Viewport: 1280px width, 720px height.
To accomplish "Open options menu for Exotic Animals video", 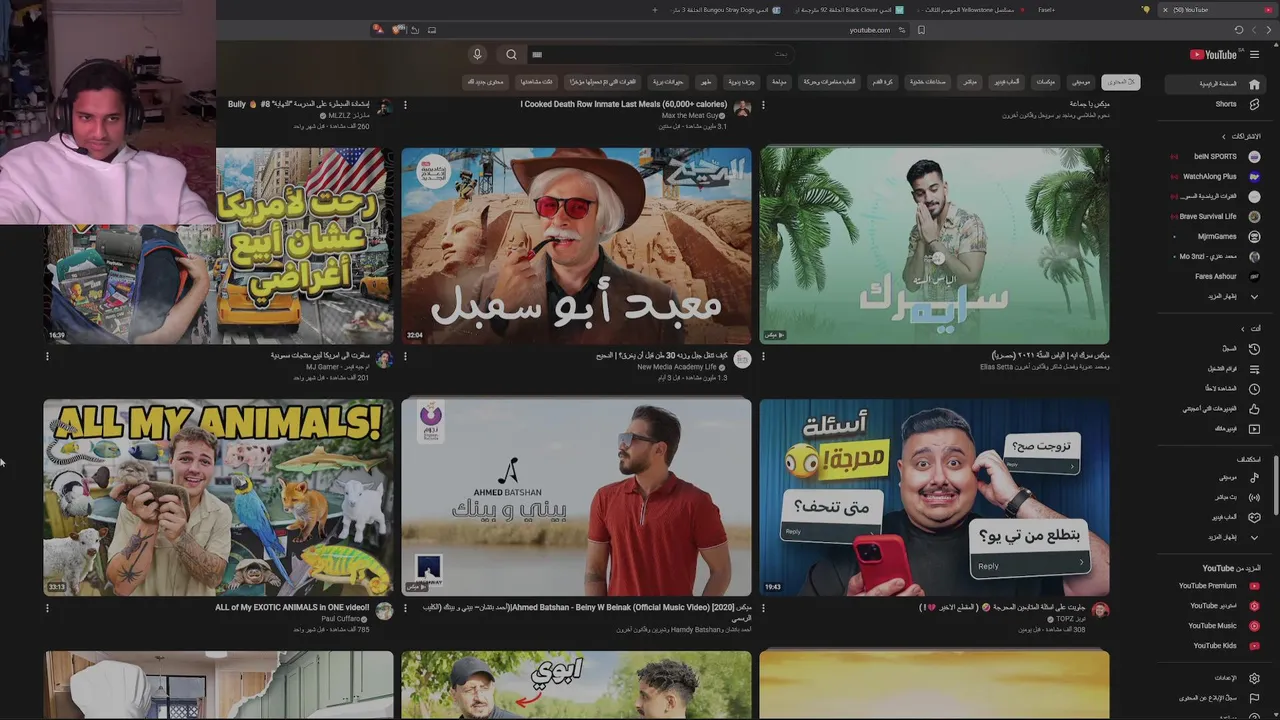I will pos(47,608).
